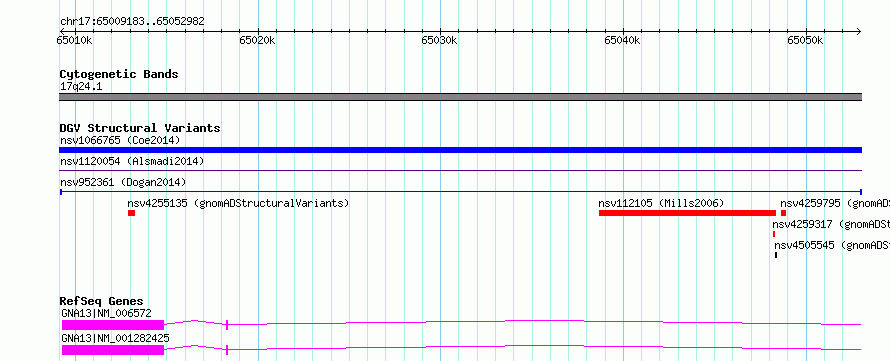This screenshot has height=361, width=890.
Task: Click the DGV Structural Variants track title
Action: point(140,128)
